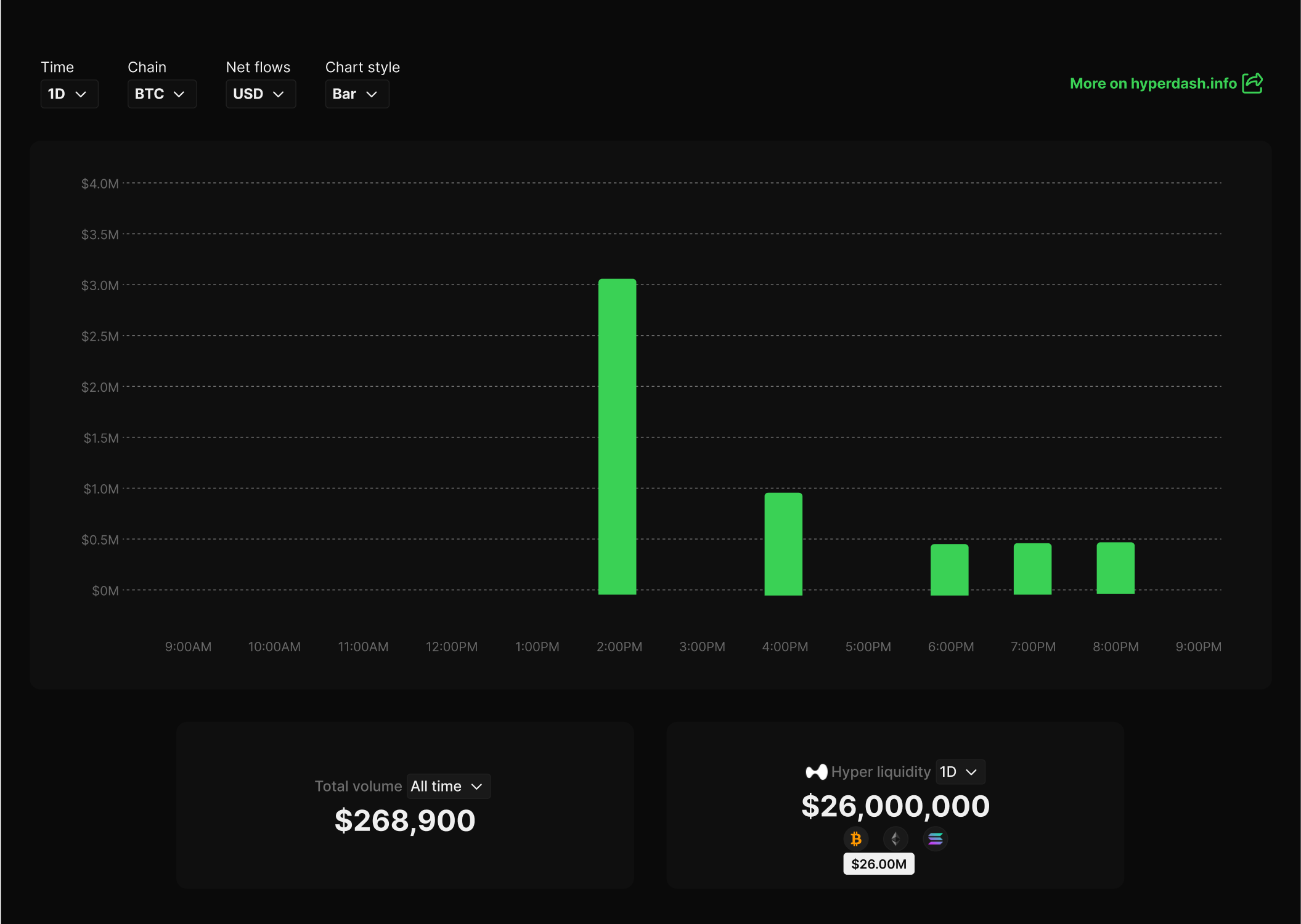Toggle the Ethereum chain display
Image resolution: width=1301 pixels, height=924 pixels.
pos(895,838)
